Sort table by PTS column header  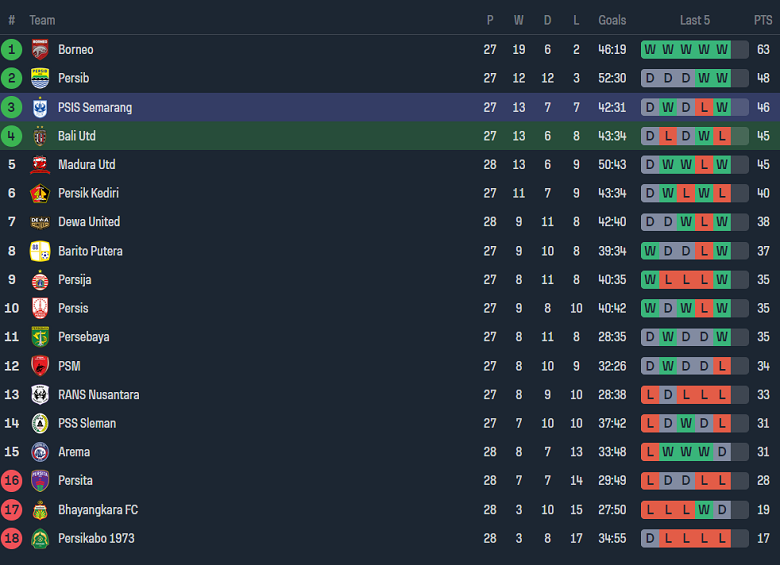[763, 20]
